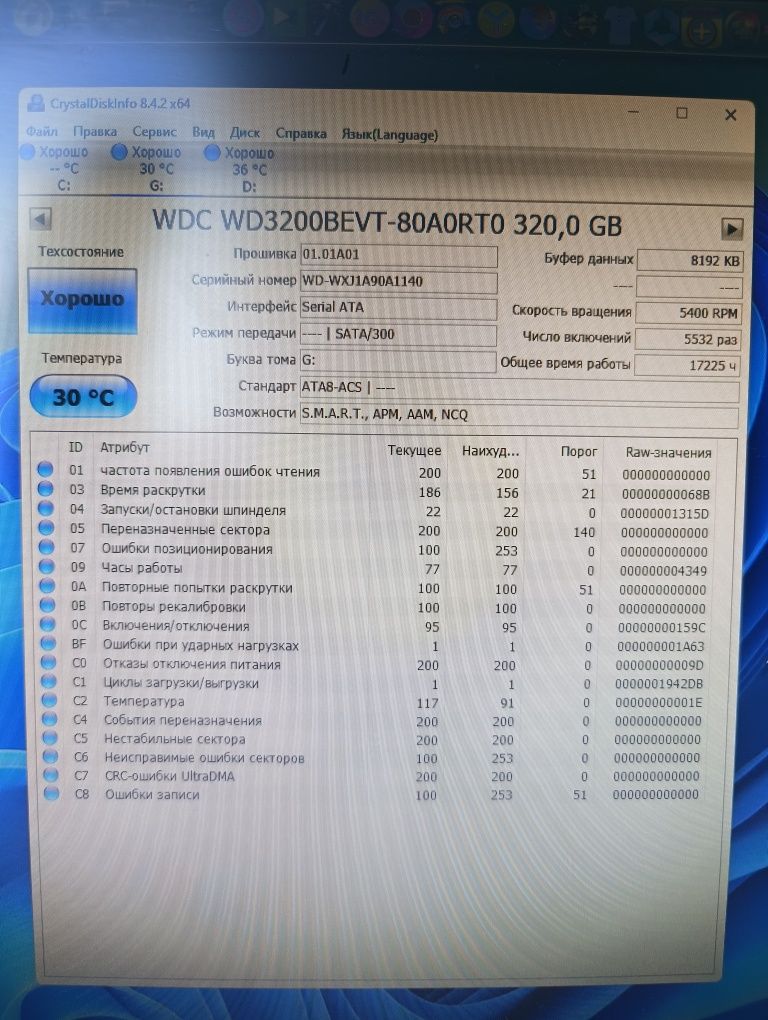Click the status dot for attribute 01

[45, 469]
